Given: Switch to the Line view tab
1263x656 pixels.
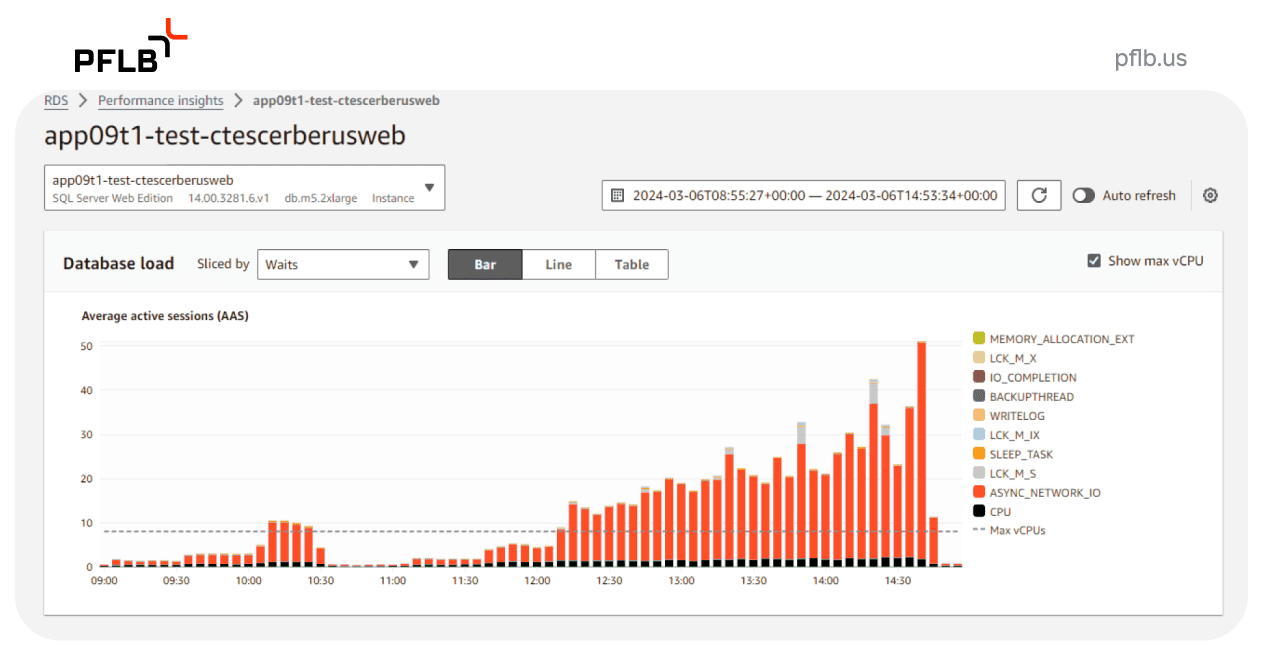Looking at the screenshot, I should (x=559, y=264).
